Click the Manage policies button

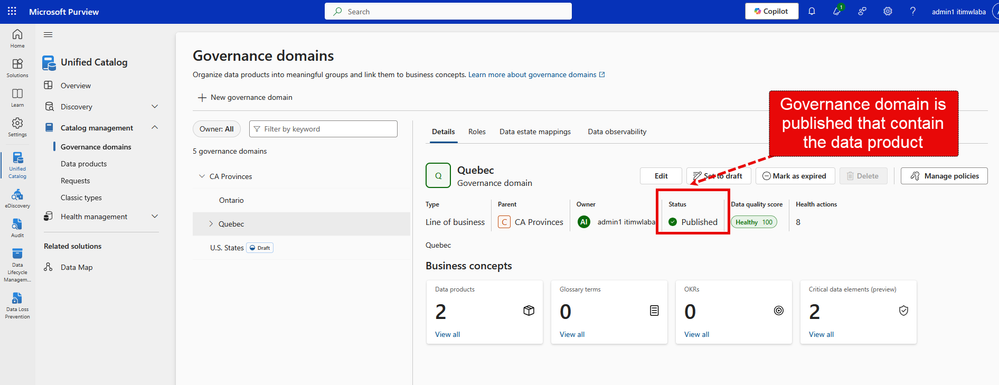click(944, 176)
